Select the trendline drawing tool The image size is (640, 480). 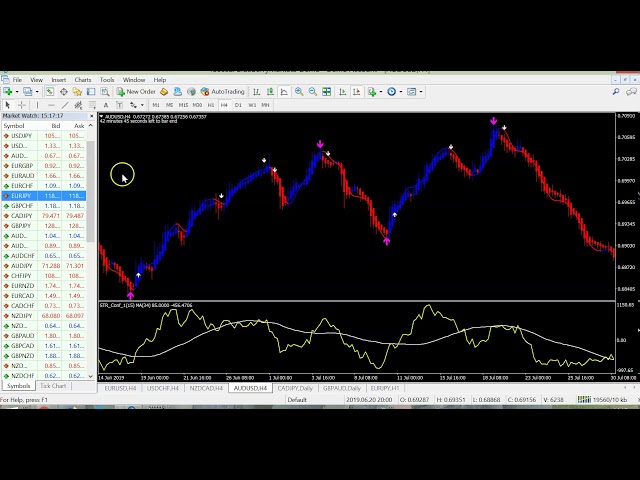click(x=64, y=105)
